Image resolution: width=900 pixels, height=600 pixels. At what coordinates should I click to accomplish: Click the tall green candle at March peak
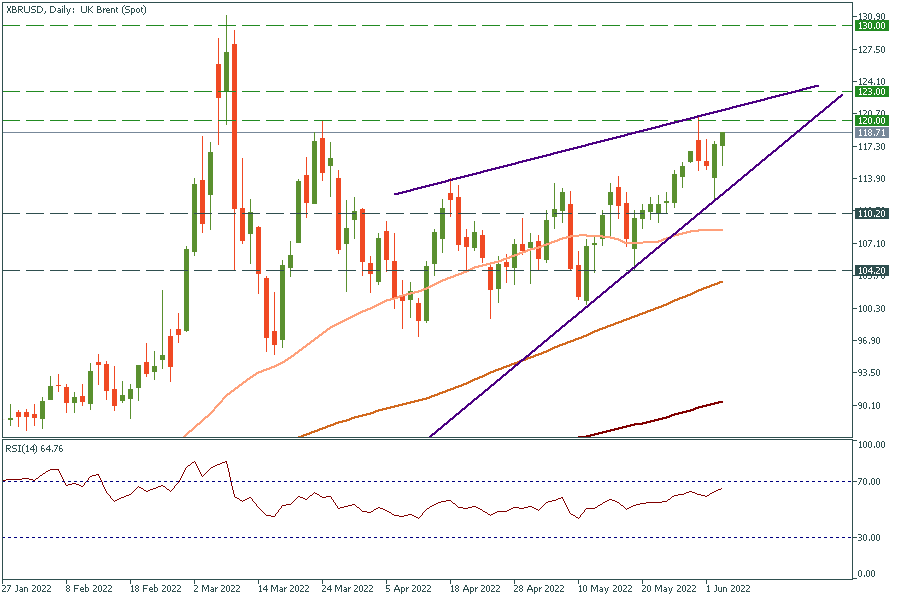[x=227, y=70]
